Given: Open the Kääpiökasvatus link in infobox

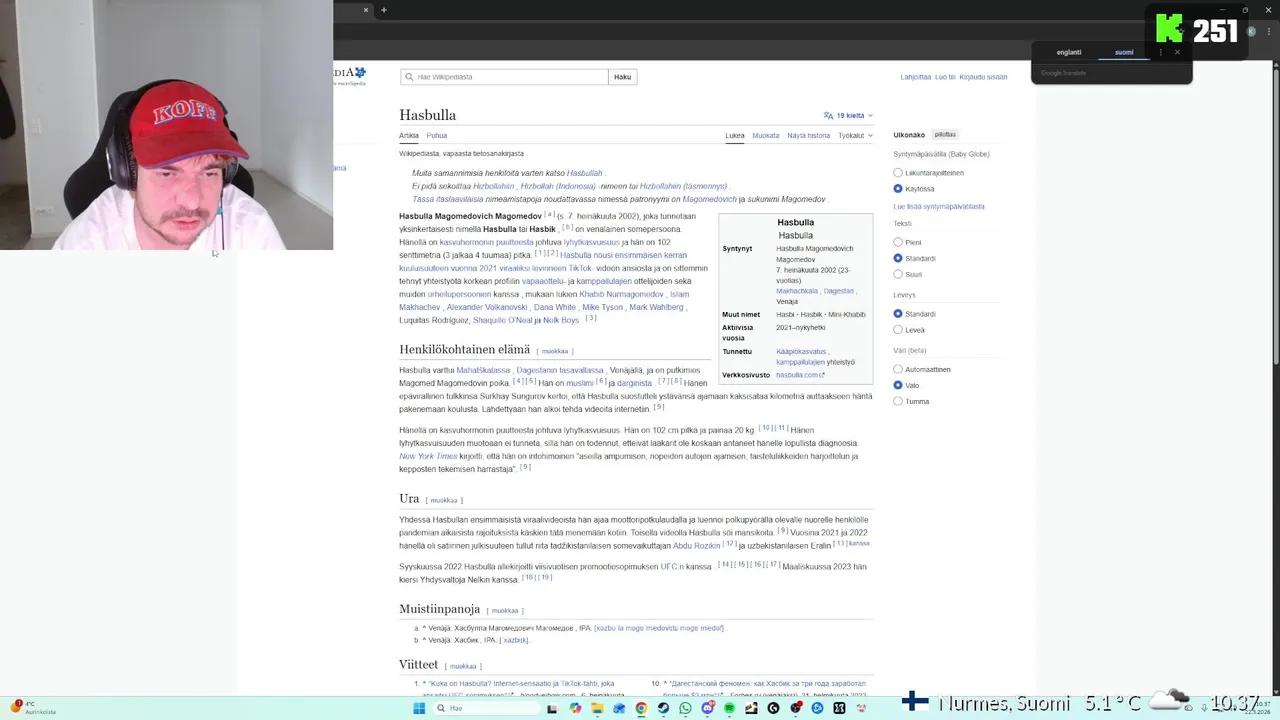Looking at the screenshot, I should 801,351.
